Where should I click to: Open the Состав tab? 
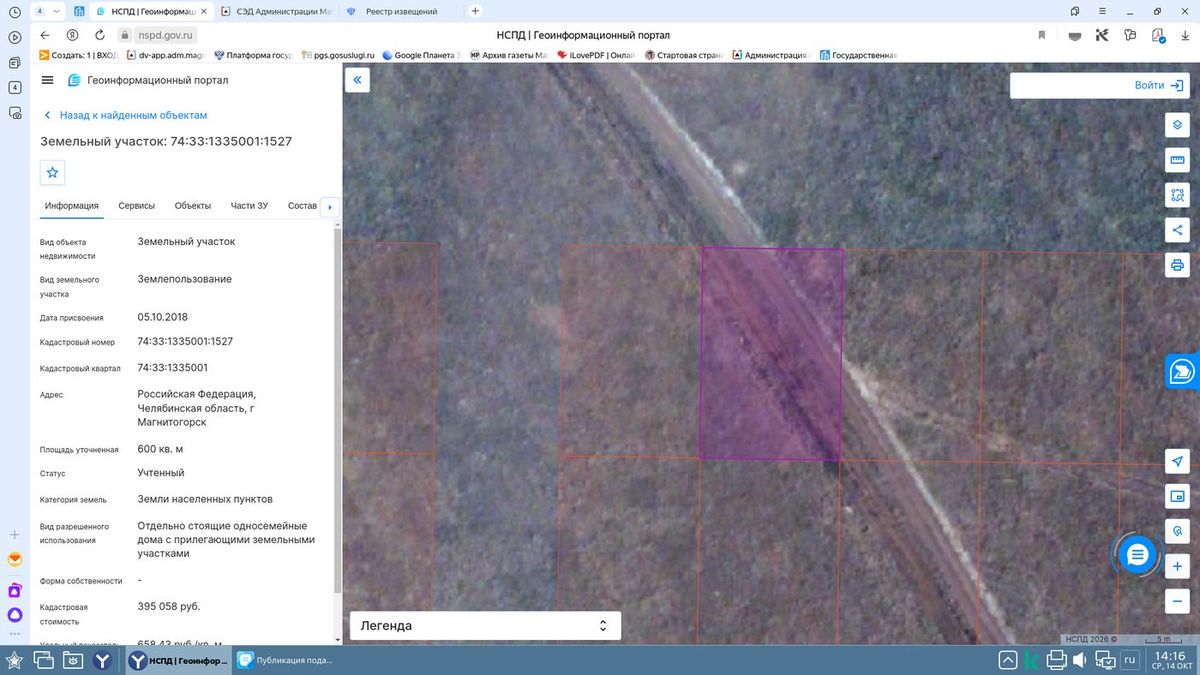pos(302,206)
